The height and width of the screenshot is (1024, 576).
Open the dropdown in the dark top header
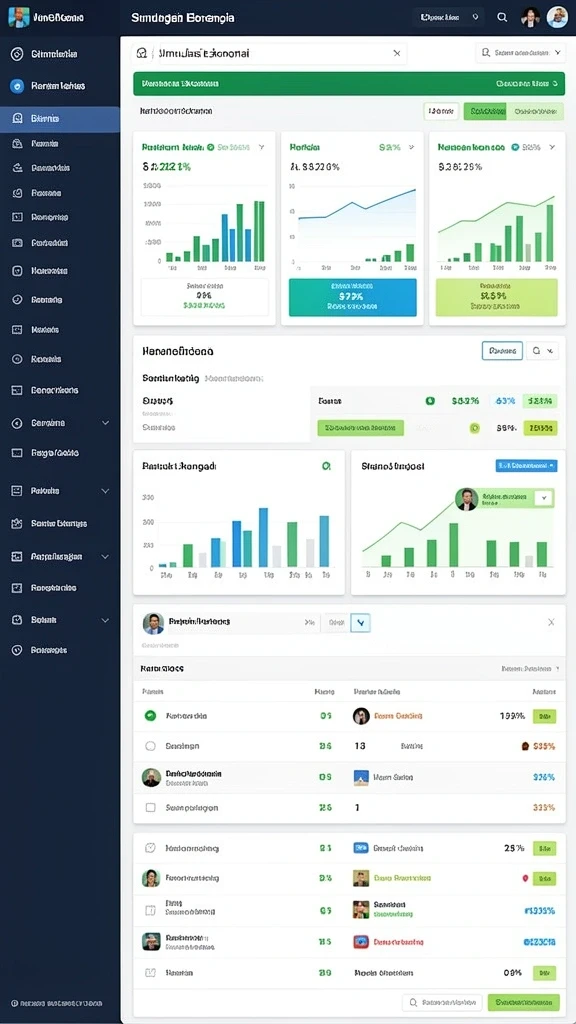pyautogui.click(x=449, y=18)
